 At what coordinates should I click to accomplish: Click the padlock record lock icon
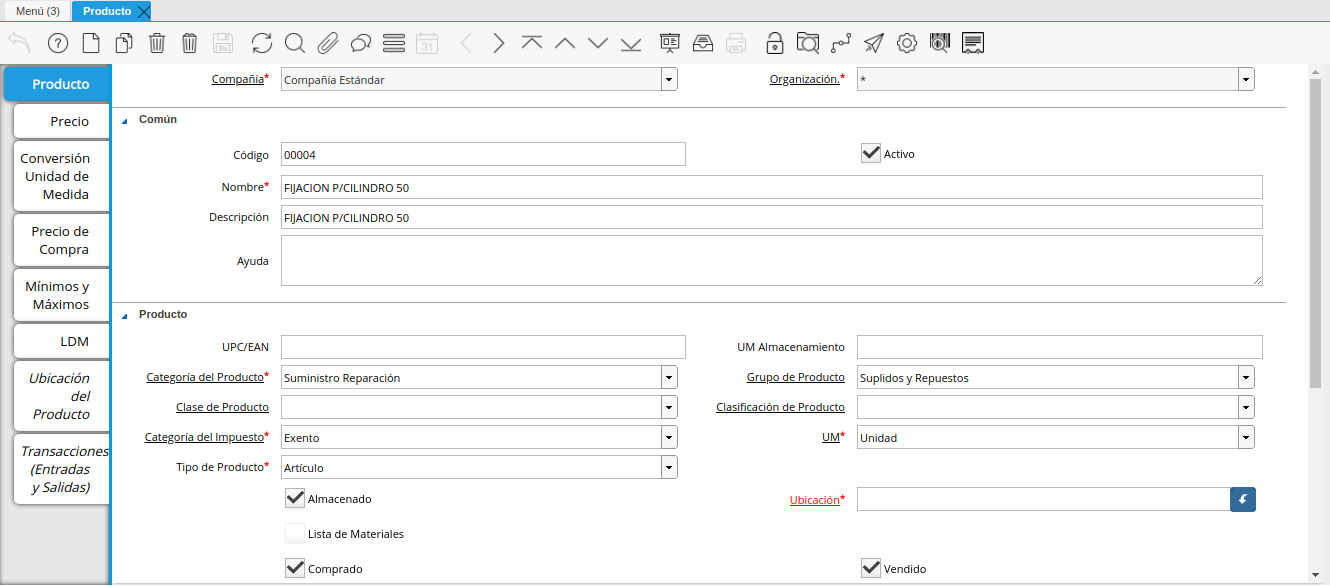(775, 43)
